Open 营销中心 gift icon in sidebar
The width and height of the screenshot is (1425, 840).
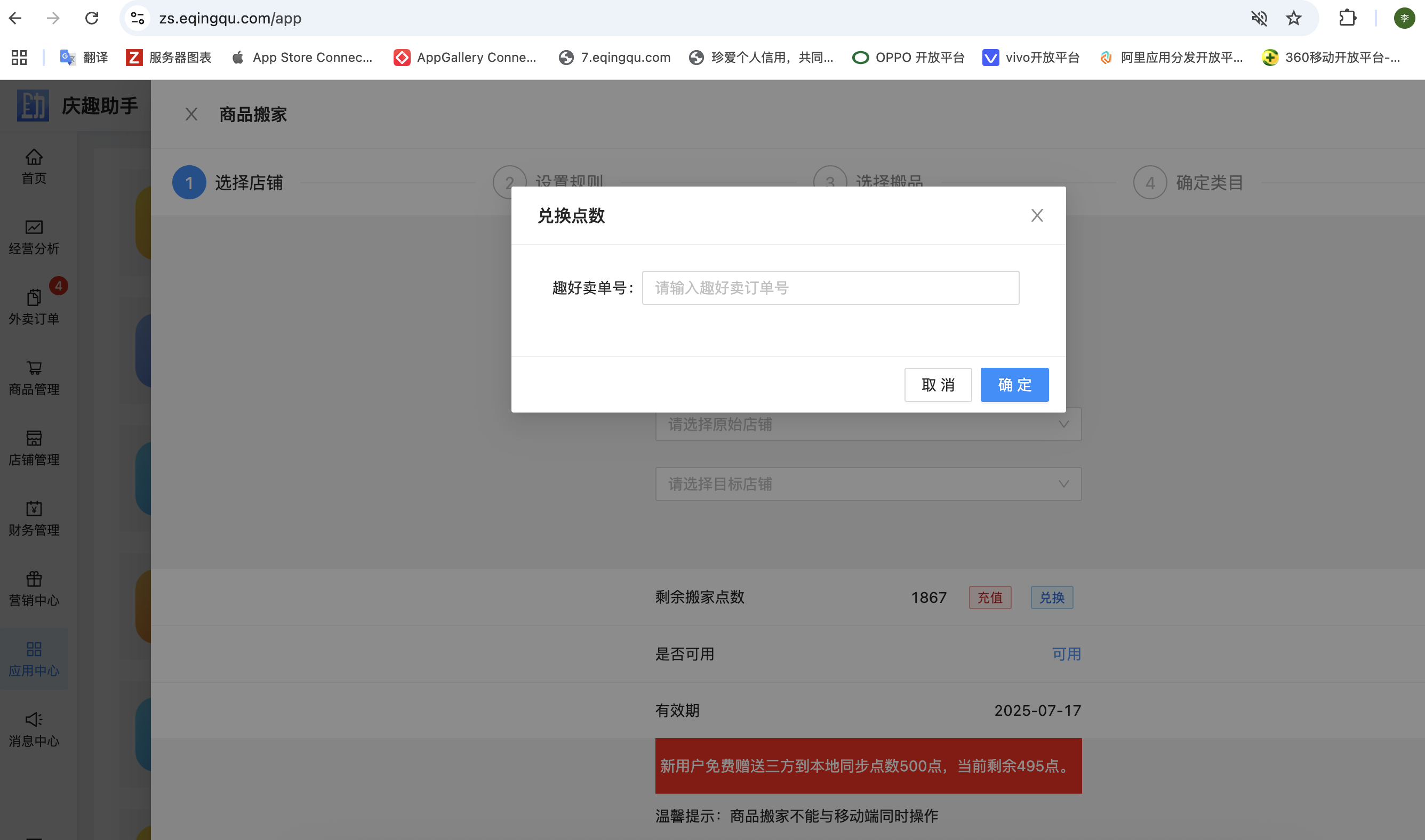[34, 578]
